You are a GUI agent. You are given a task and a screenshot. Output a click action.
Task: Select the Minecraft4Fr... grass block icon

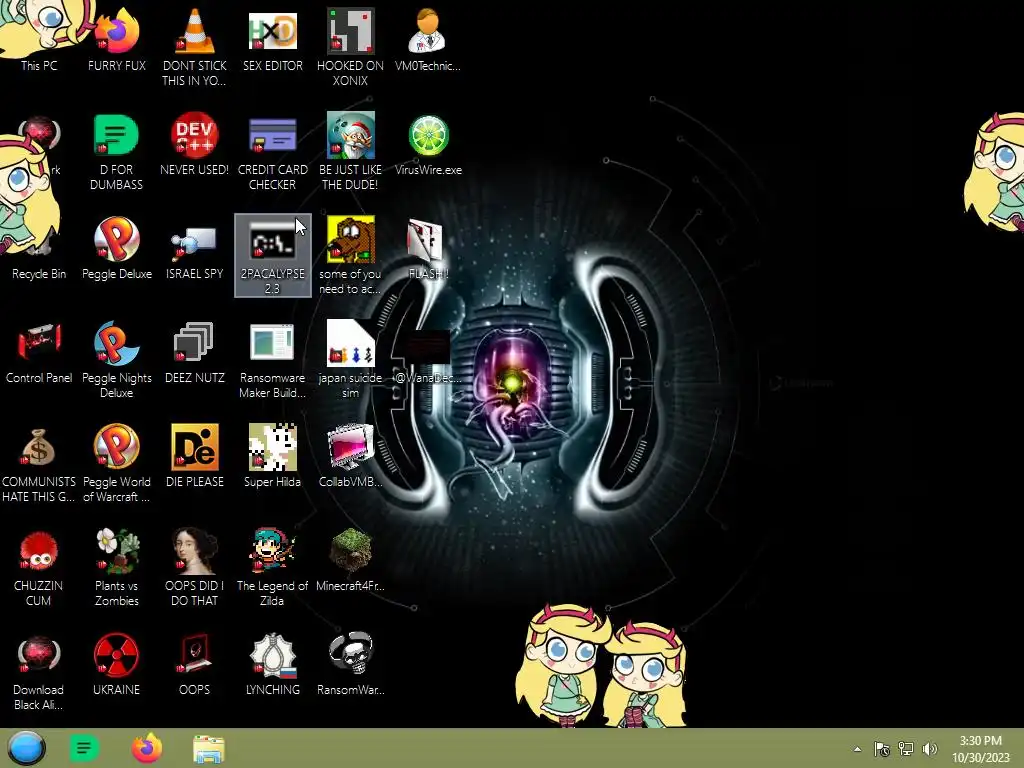pos(351,560)
